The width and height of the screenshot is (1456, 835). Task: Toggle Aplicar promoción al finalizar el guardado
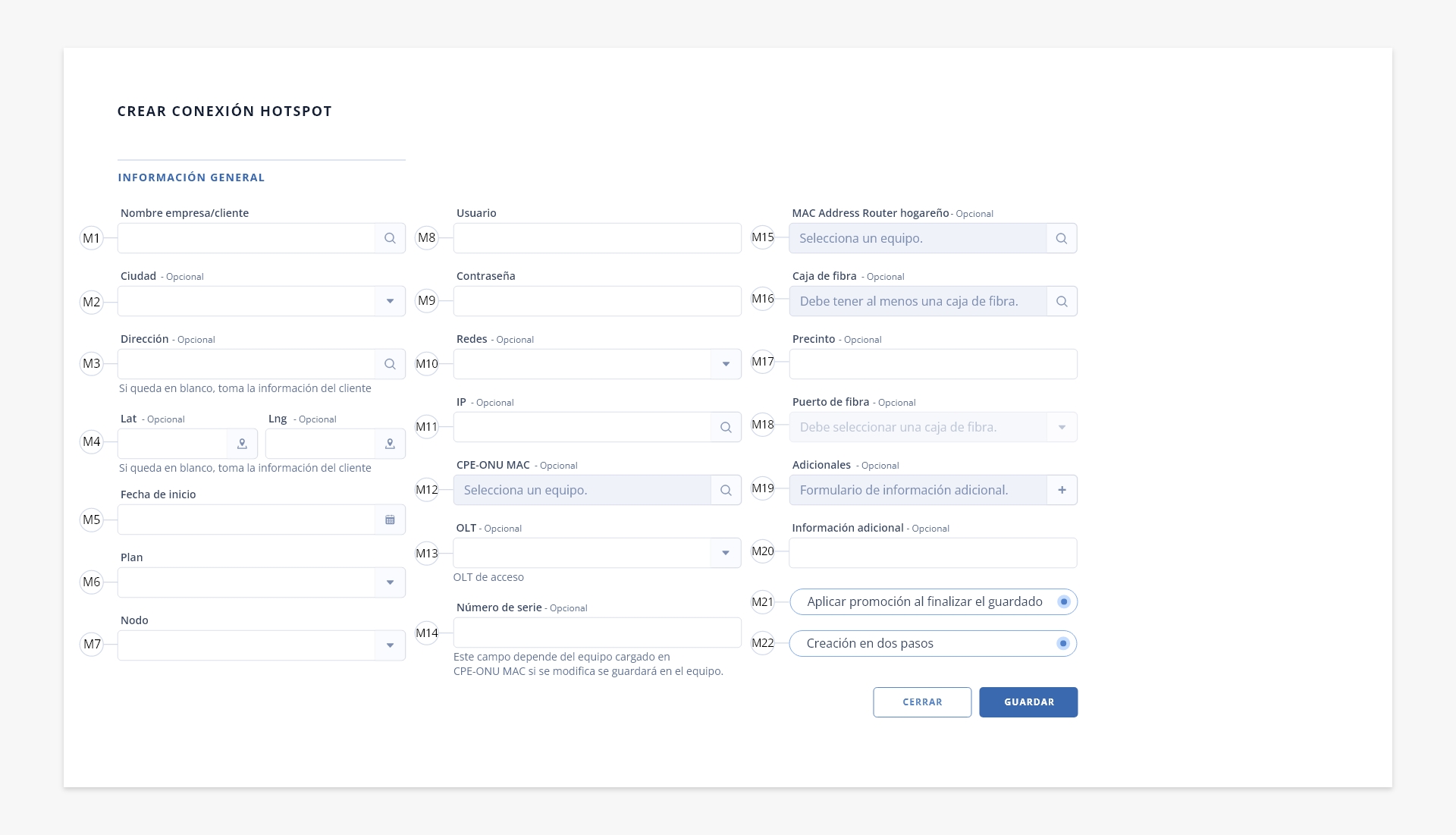[x=1064, y=601]
